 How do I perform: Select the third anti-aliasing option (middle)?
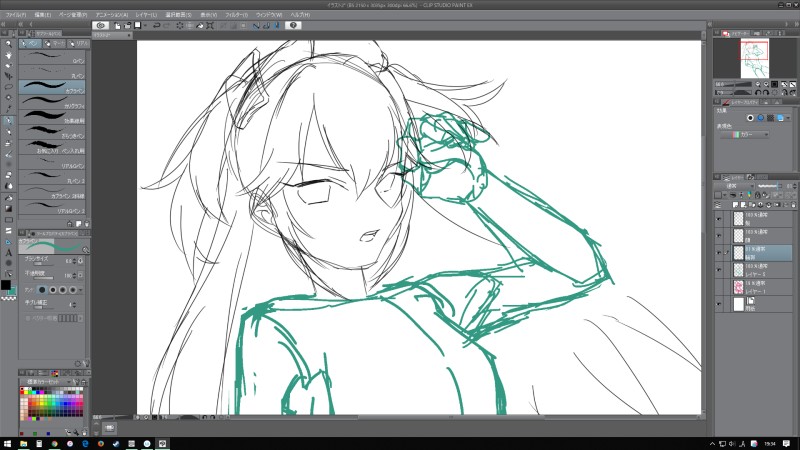pos(63,290)
